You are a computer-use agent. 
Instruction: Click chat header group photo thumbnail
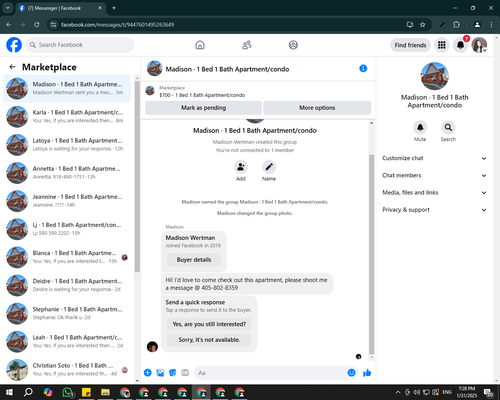pos(154,68)
